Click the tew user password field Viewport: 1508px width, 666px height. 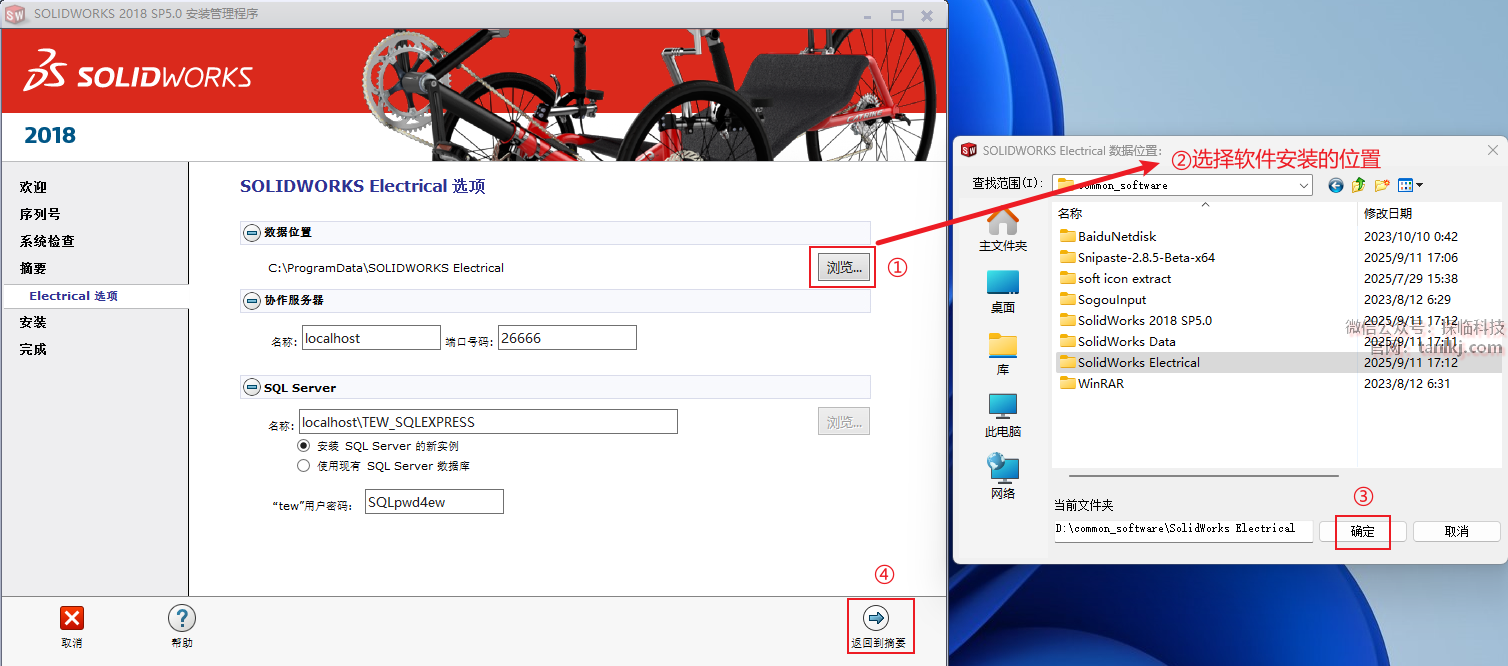[x=434, y=502]
